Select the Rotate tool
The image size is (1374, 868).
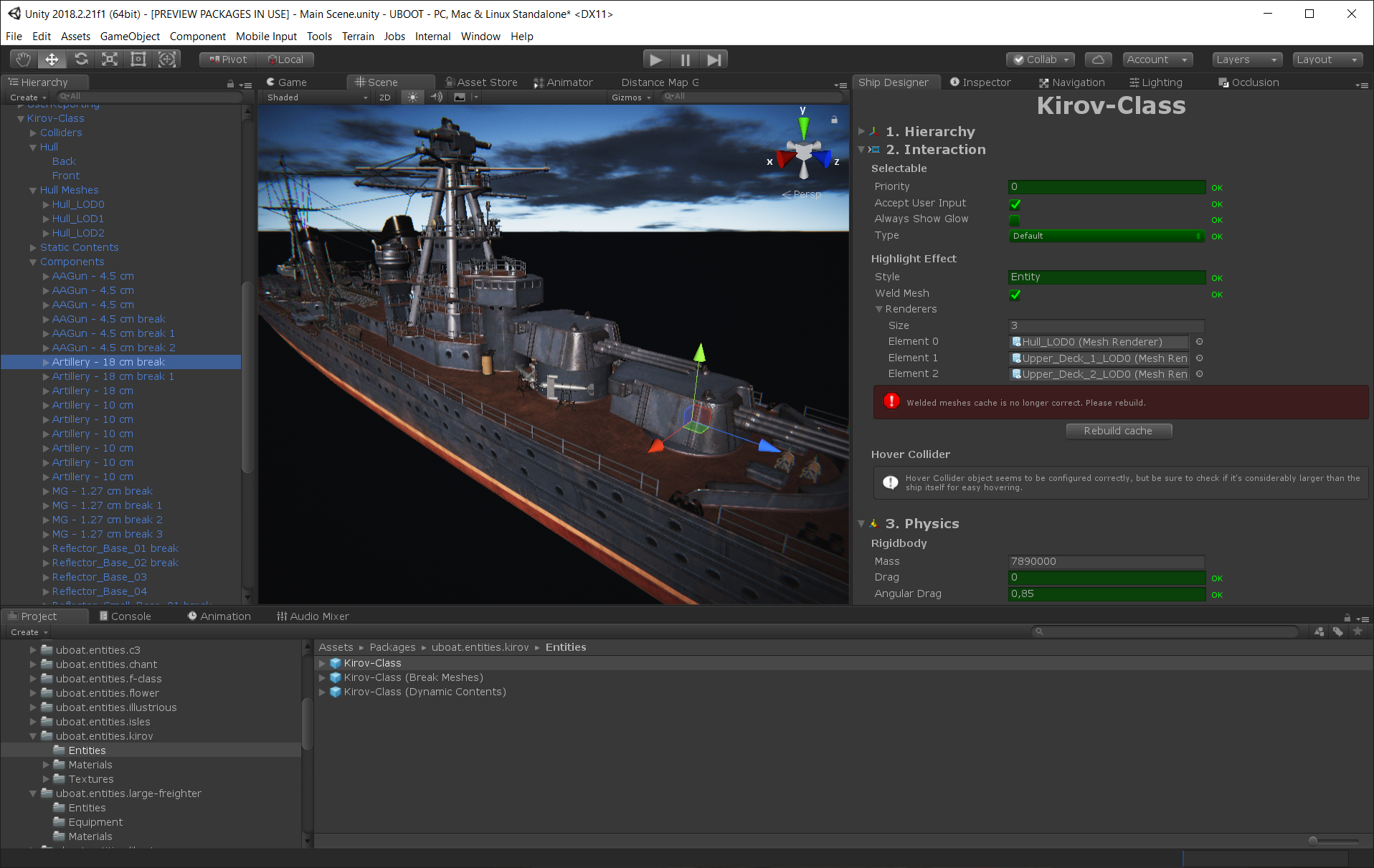point(81,59)
